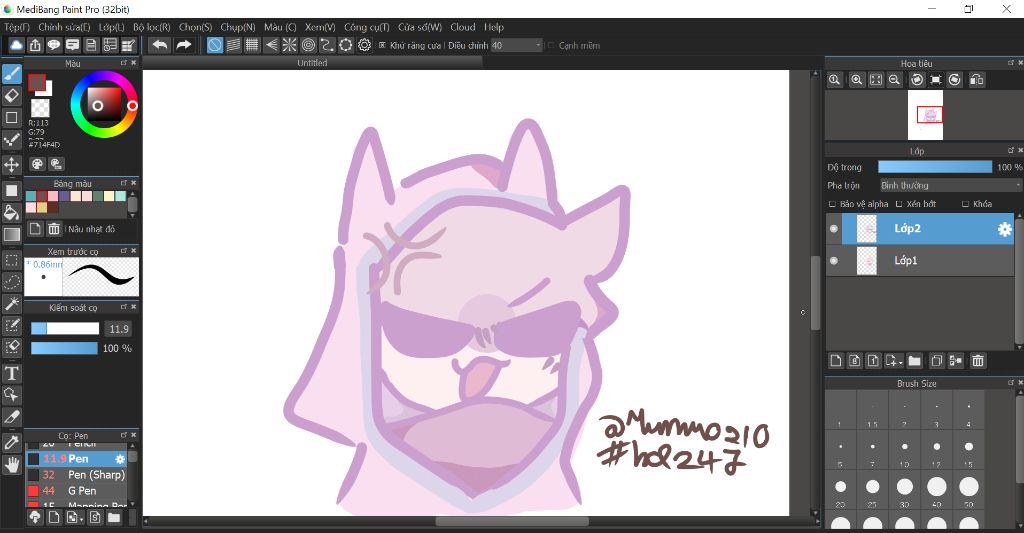
Task: Enable the Khóa layer lock checkbox
Action: click(965, 204)
